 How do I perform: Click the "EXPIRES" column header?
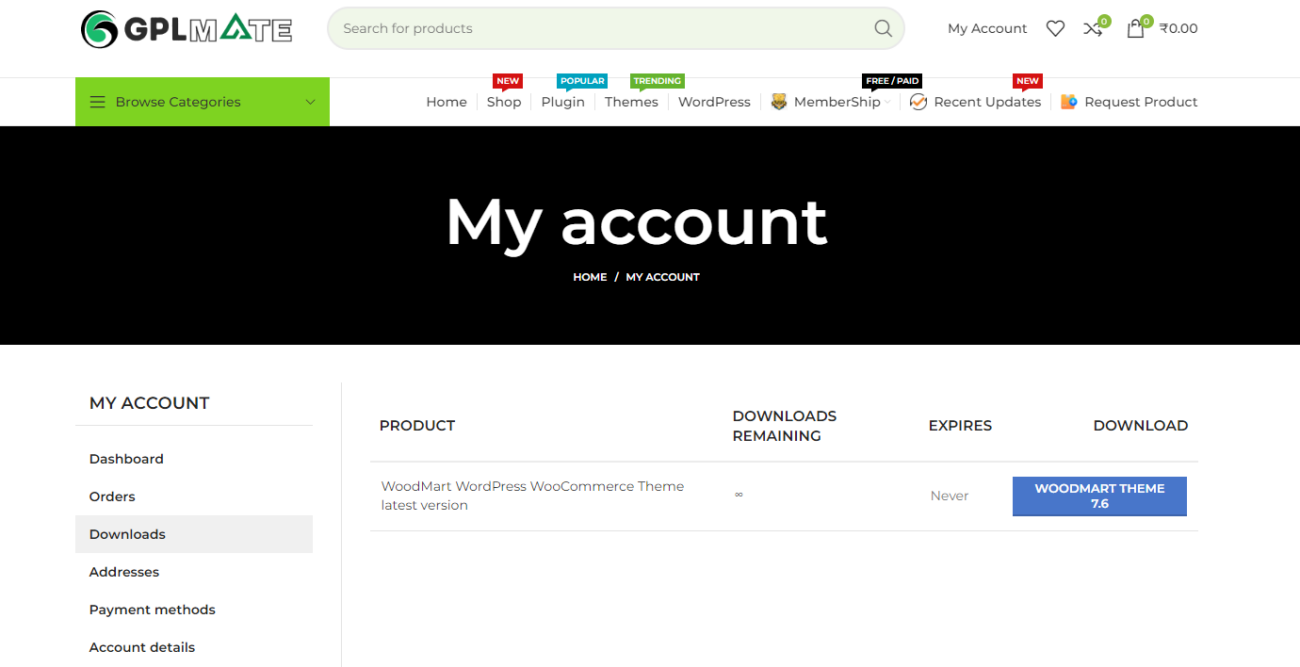pos(960,426)
